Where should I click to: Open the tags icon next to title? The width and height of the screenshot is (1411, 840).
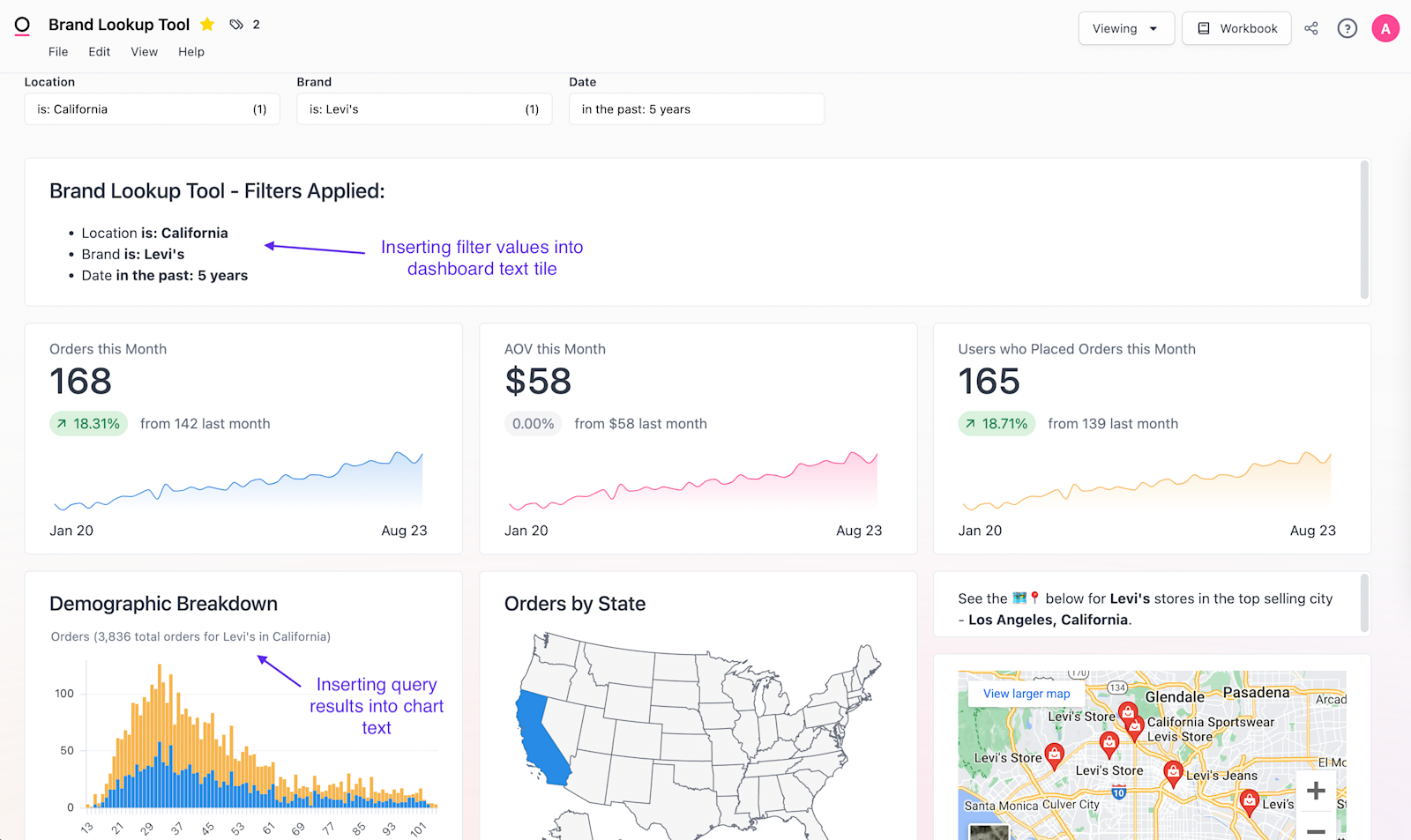pos(236,25)
